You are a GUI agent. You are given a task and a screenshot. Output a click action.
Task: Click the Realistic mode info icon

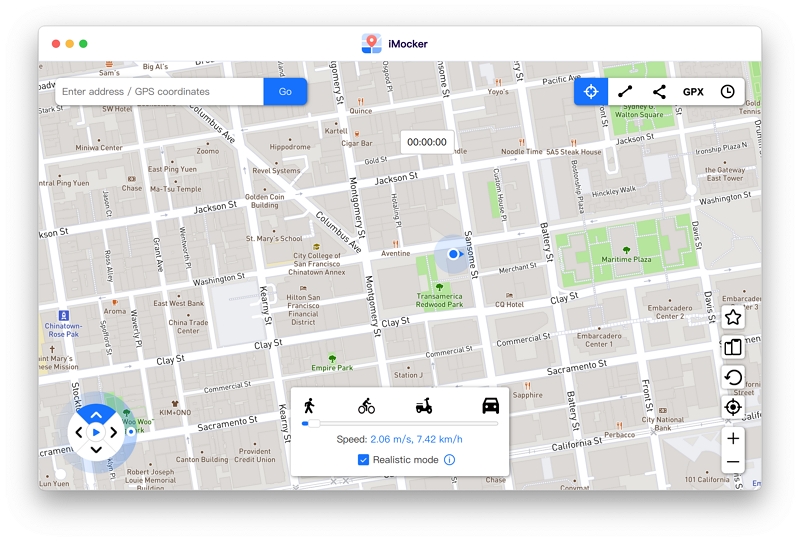pos(449,460)
